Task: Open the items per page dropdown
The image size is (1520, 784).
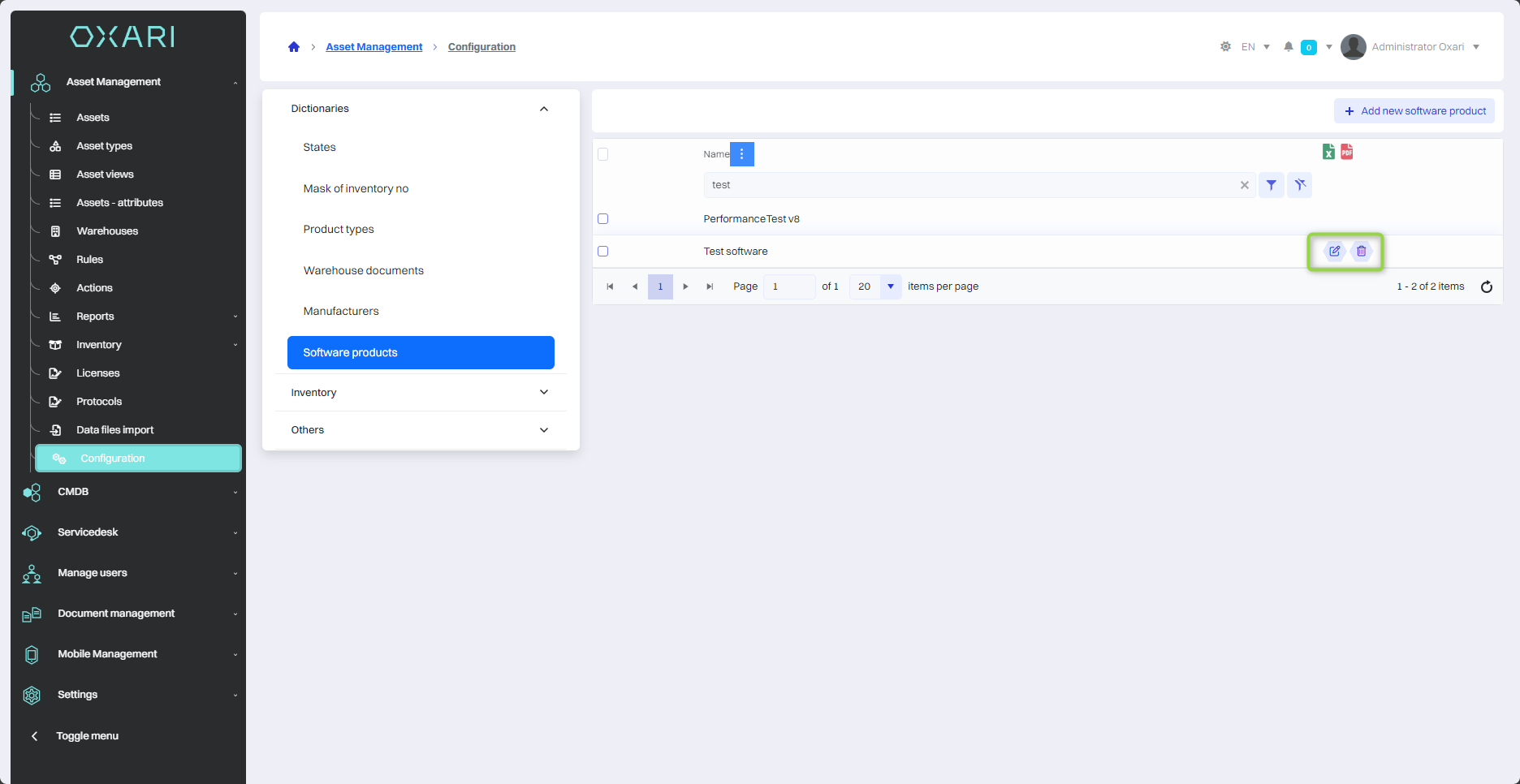Action: [x=890, y=286]
